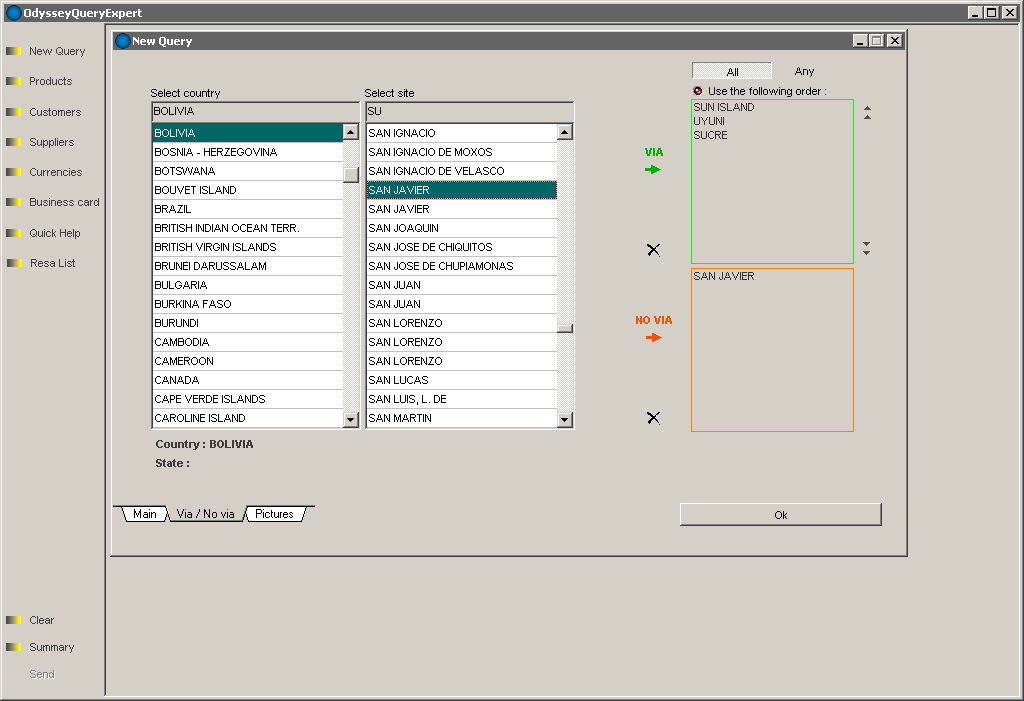Image resolution: width=1024 pixels, height=701 pixels.
Task: Open Products from the sidebar
Action: pos(50,81)
